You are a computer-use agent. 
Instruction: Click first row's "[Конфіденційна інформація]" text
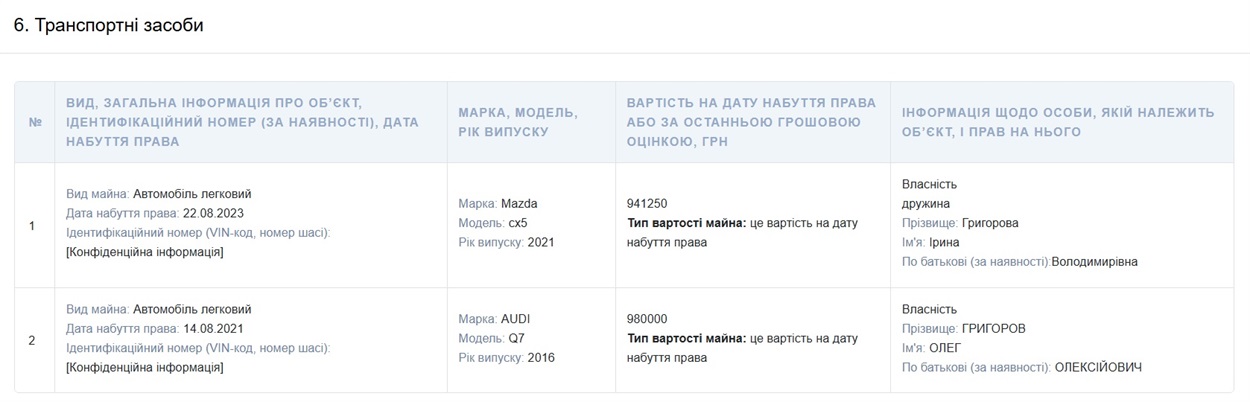pos(144,252)
